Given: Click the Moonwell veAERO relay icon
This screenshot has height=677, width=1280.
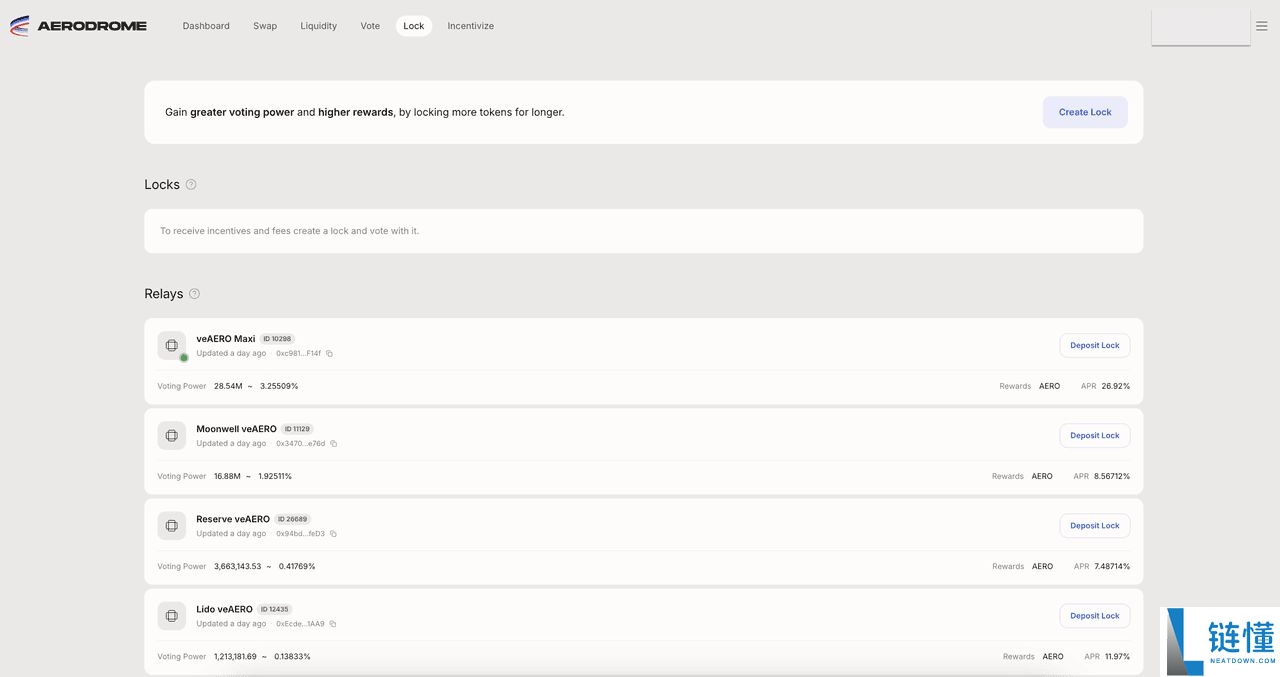Looking at the screenshot, I should pyautogui.click(x=171, y=435).
